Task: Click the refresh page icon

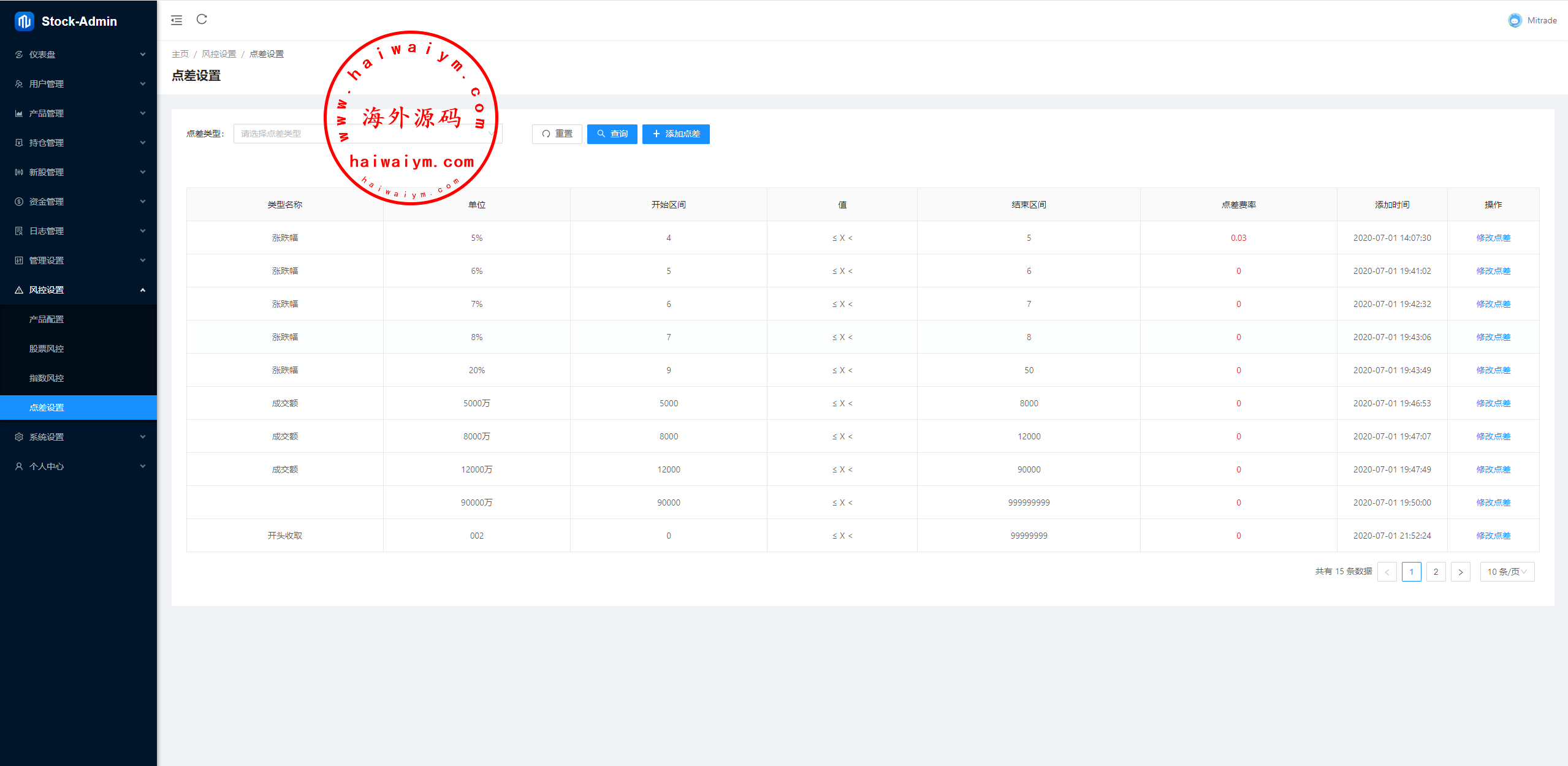Action: click(202, 20)
